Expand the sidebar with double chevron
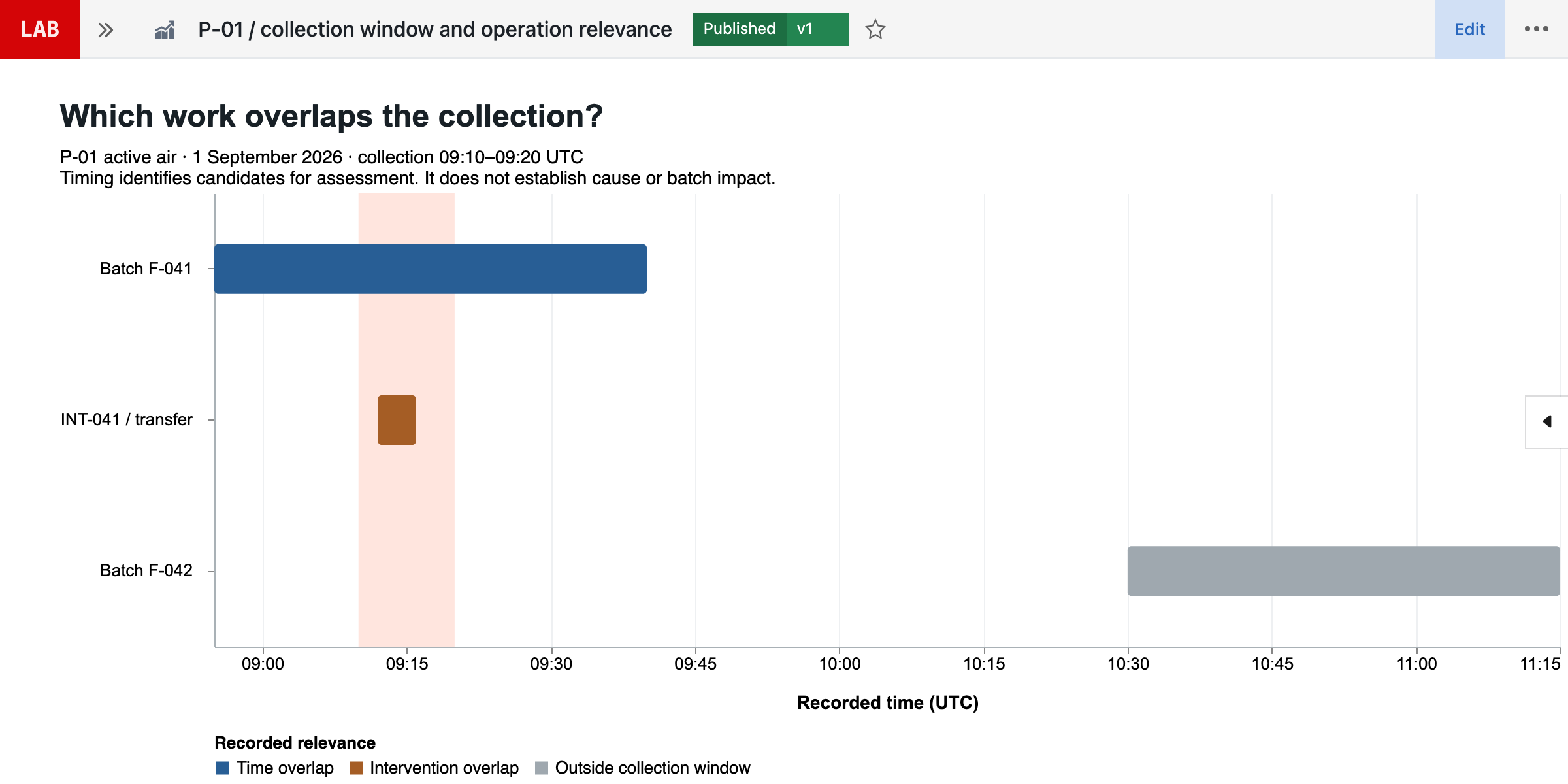The height and width of the screenshot is (784, 1568). click(106, 29)
